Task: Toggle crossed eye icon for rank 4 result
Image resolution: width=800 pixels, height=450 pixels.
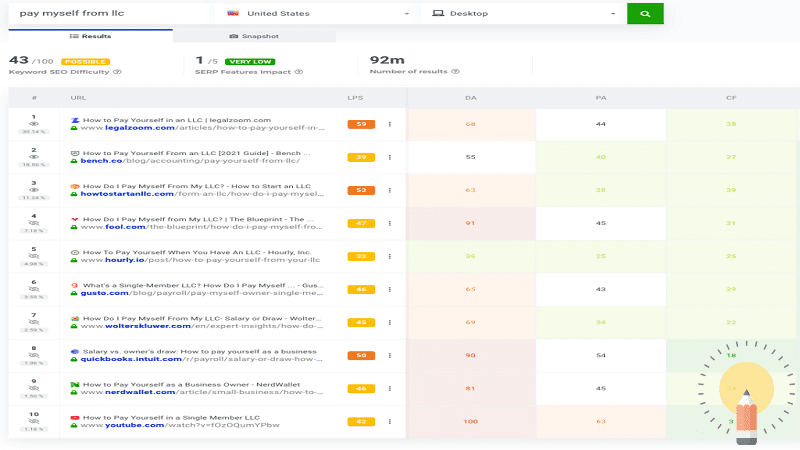Action: [x=34, y=223]
